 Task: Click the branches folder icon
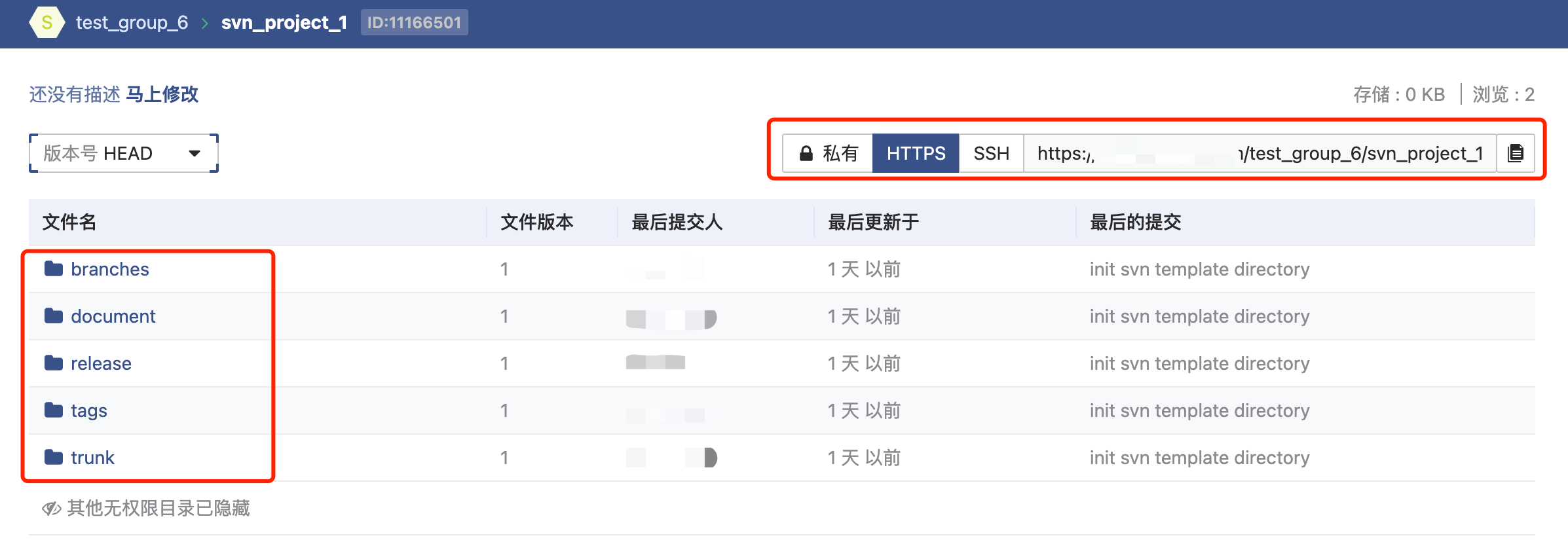point(54,269)
